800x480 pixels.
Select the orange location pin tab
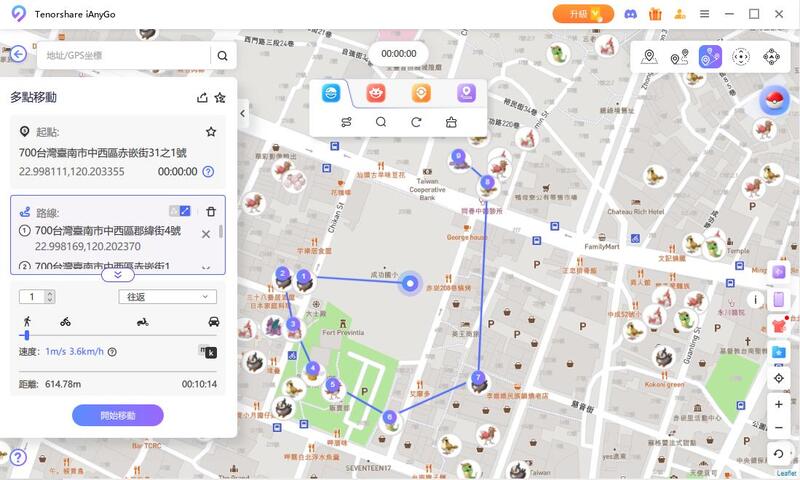(x=421, y=93)
